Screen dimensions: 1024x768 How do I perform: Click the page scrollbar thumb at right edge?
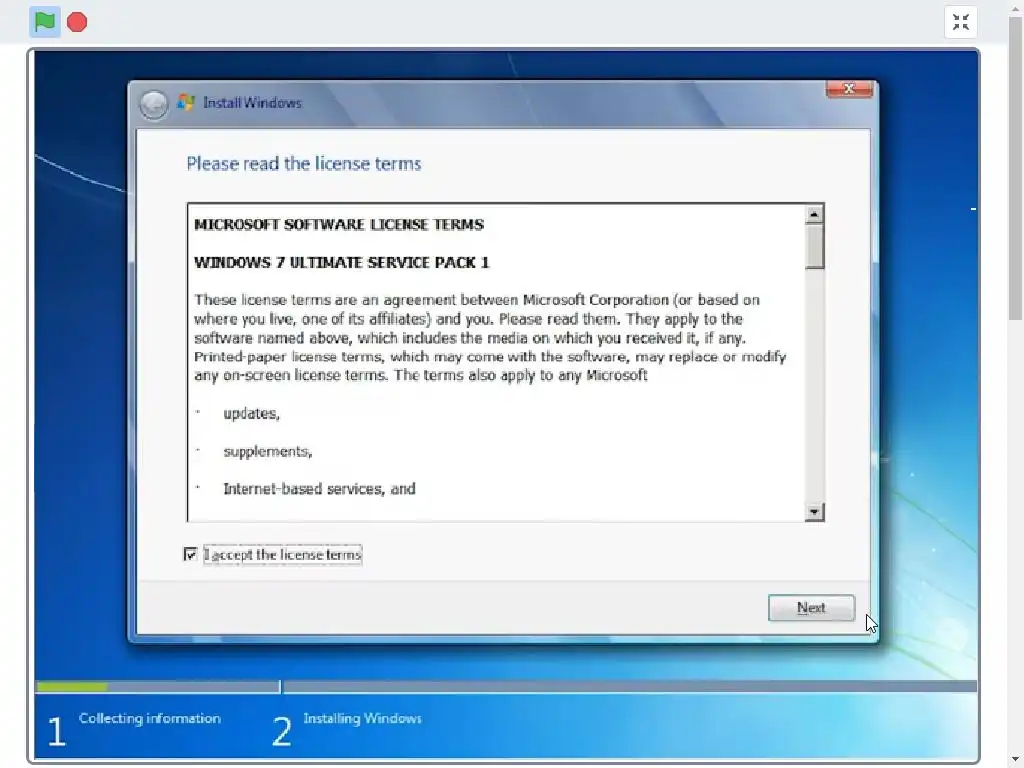tap(1016, 168)
